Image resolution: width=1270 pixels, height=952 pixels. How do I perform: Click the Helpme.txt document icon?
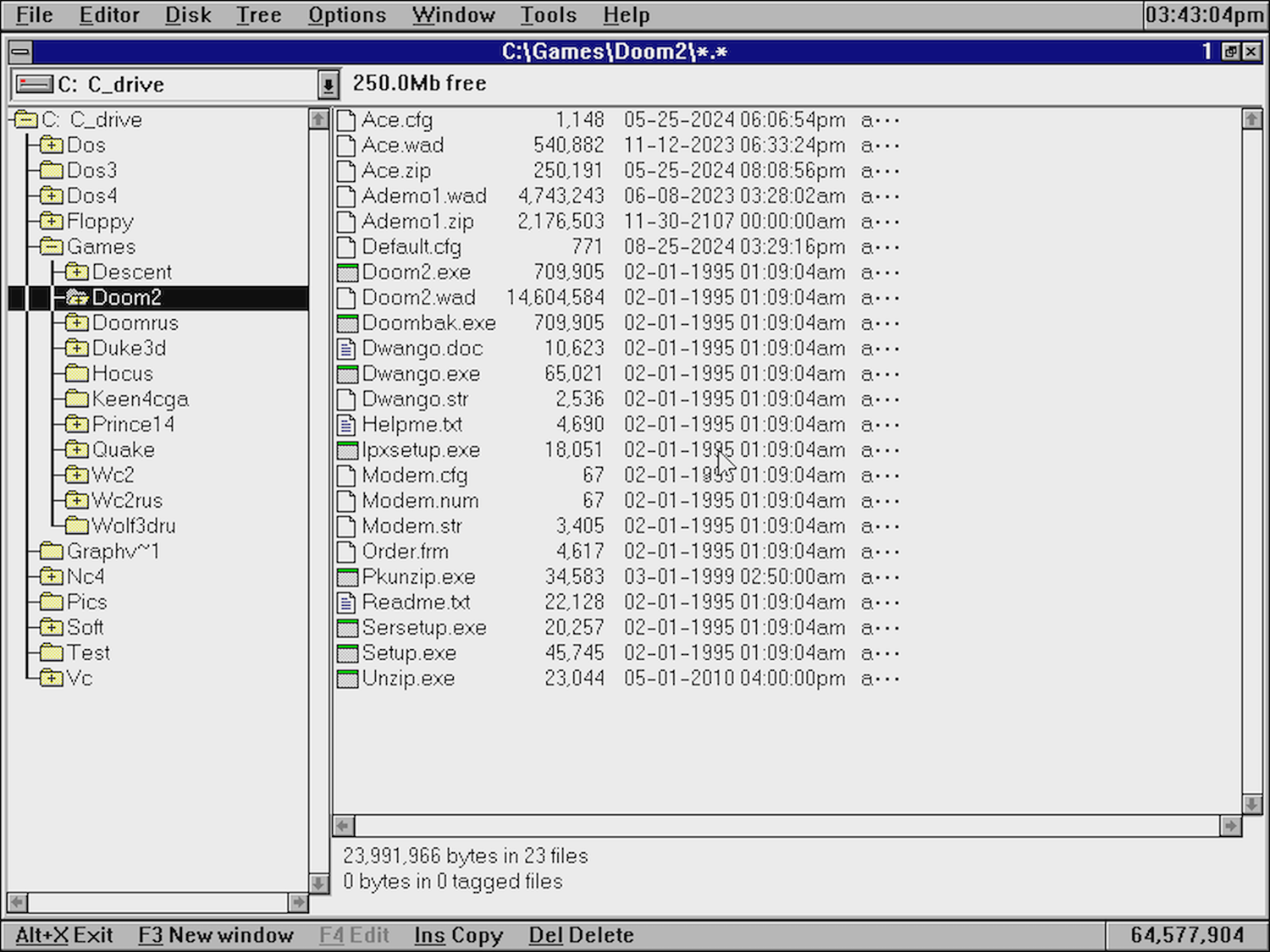coord(346,425)
